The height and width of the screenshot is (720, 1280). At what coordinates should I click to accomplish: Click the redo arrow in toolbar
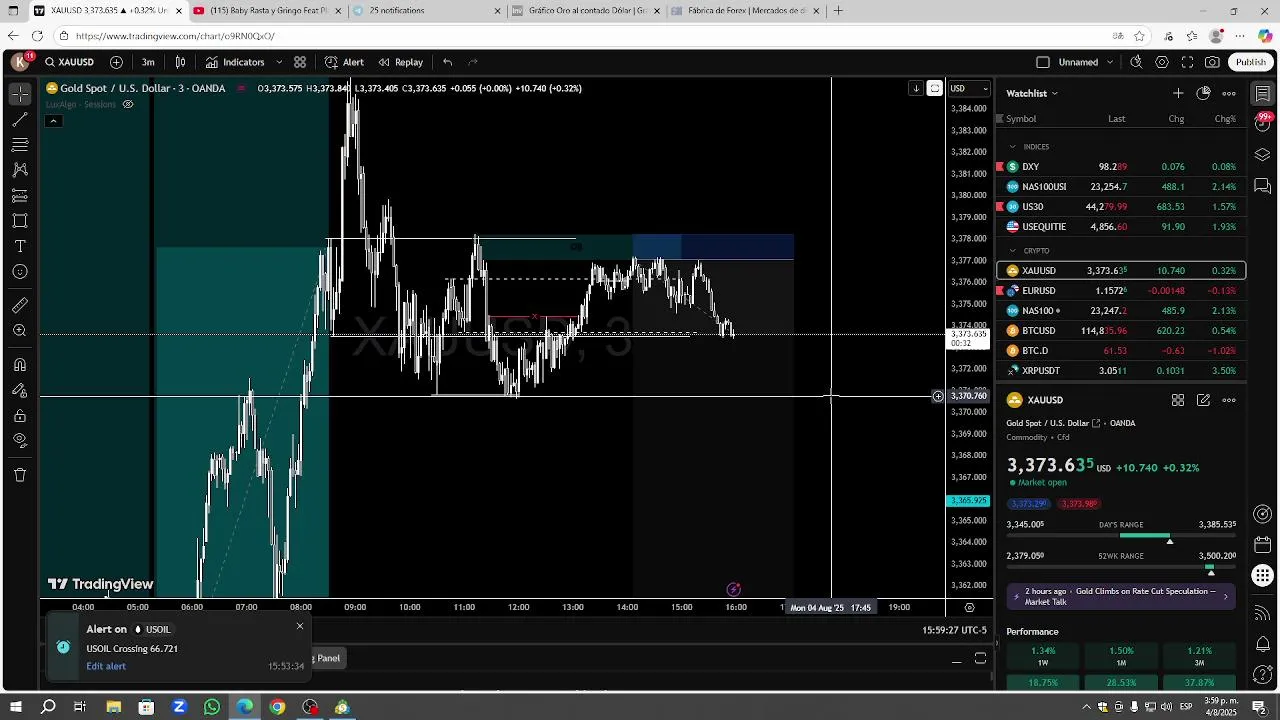(x=473, y=62)
